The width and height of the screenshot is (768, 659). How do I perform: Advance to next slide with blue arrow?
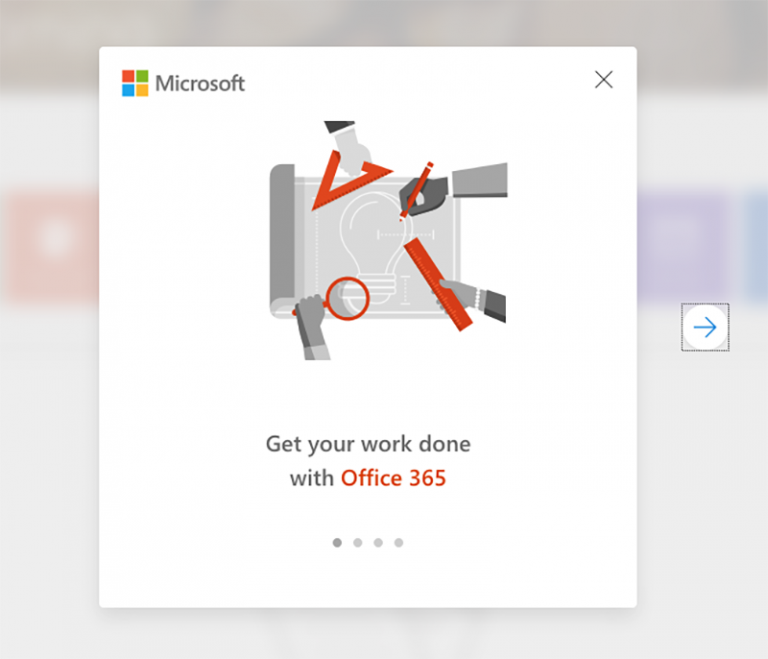pyautogui.click(x=705, y=327)
